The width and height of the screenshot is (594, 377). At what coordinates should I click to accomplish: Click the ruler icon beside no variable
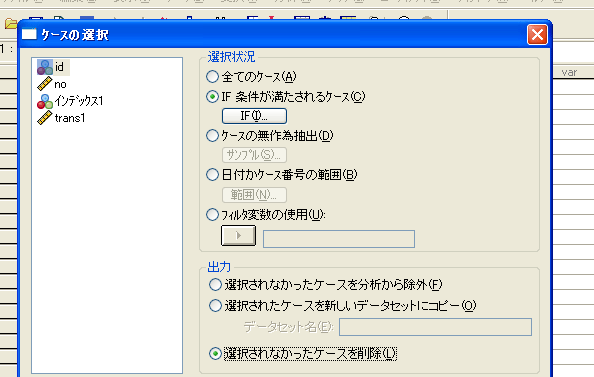coord(44,84)
